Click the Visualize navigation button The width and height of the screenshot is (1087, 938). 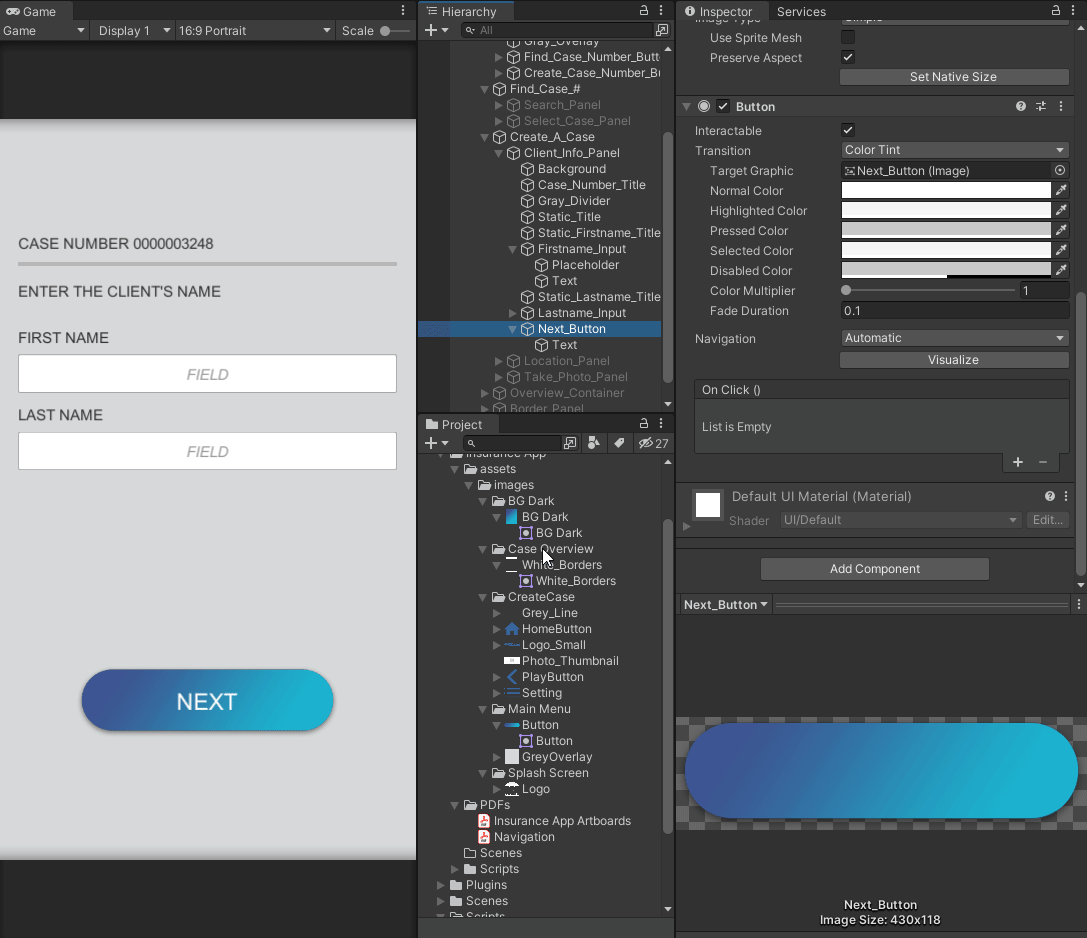(954, 360)
